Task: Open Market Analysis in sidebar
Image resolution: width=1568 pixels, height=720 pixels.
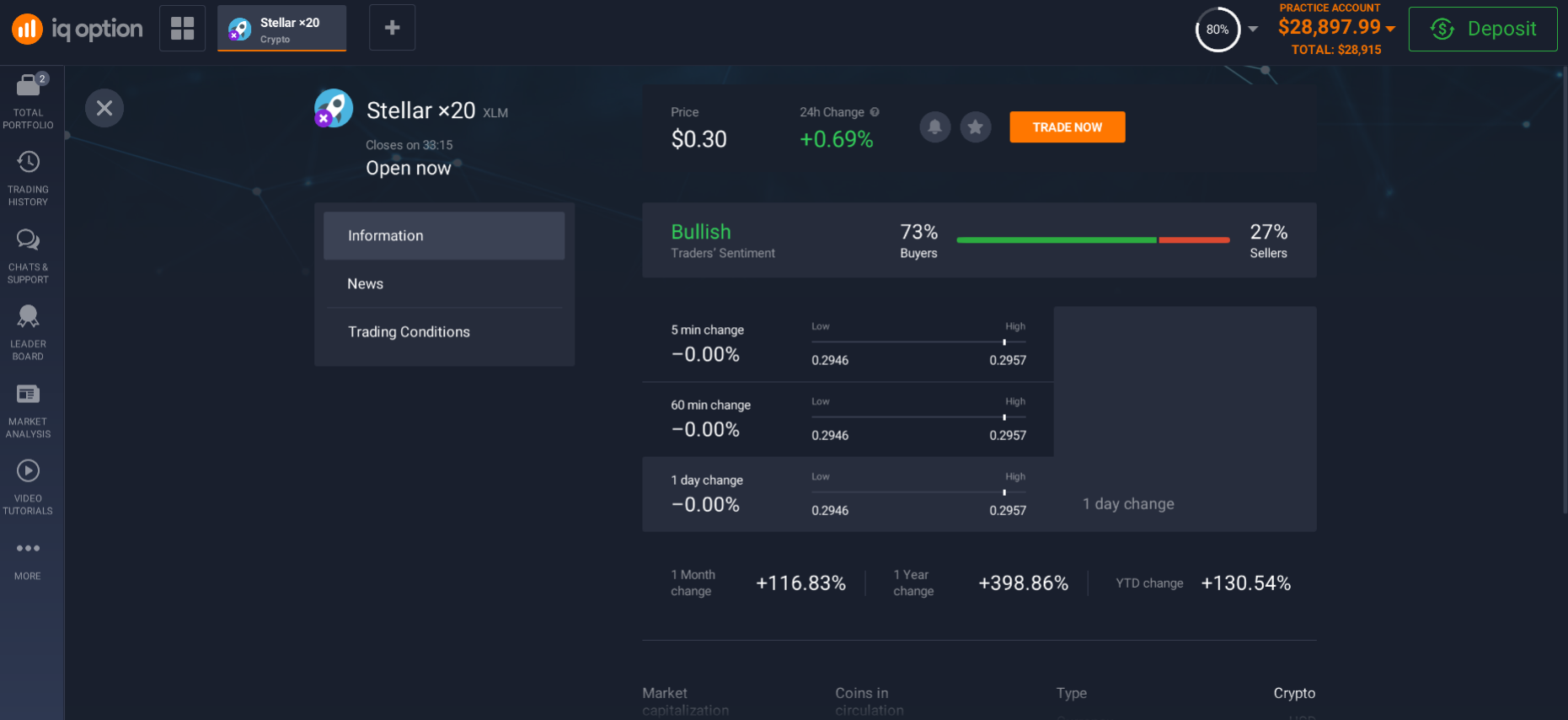Action: pyautogui.click(x=28, y=411)
